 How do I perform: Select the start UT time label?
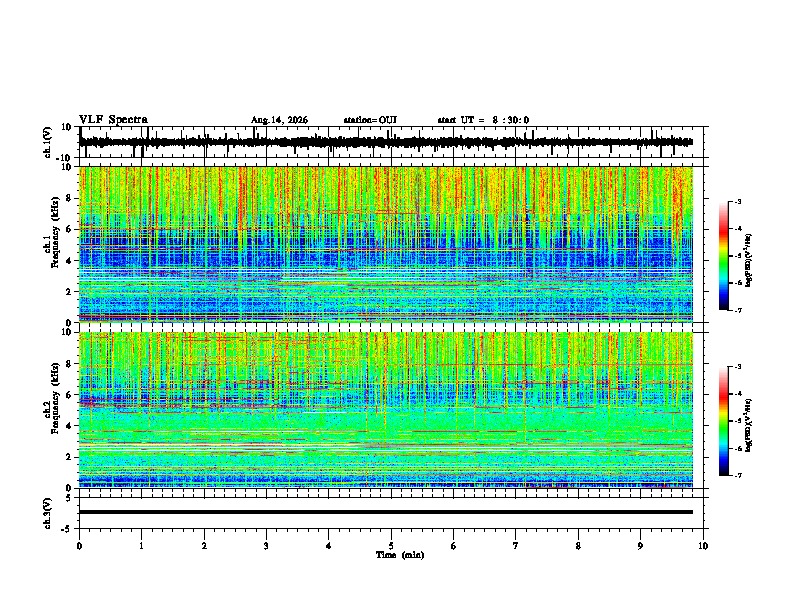[483, 120]
